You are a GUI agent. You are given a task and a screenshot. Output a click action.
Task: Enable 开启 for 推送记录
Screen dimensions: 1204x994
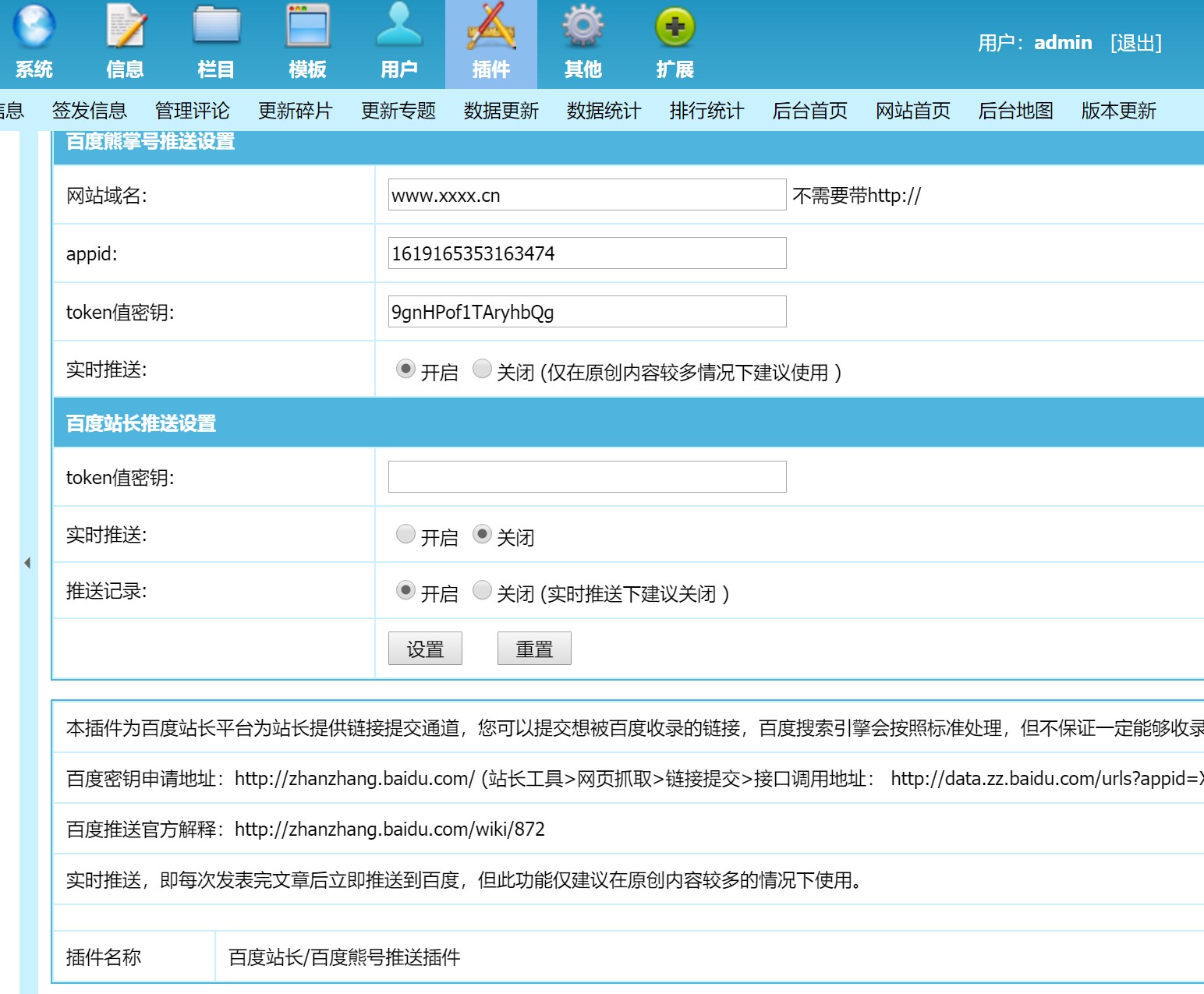pos(405,589)
